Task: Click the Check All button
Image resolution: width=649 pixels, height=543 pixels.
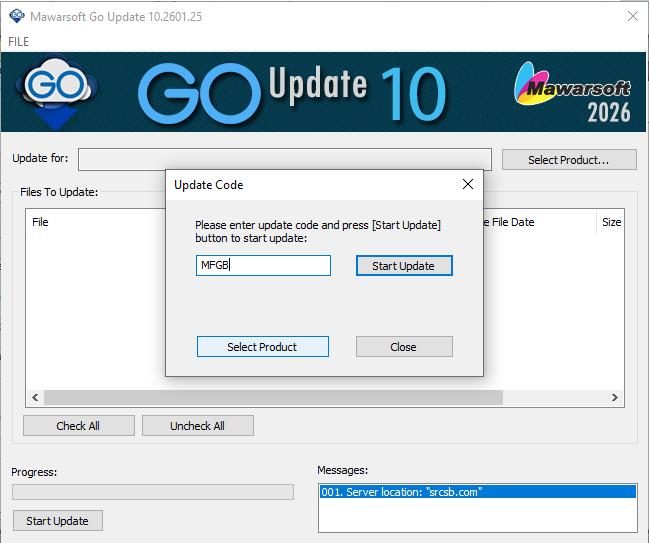Action: (78, 426)
